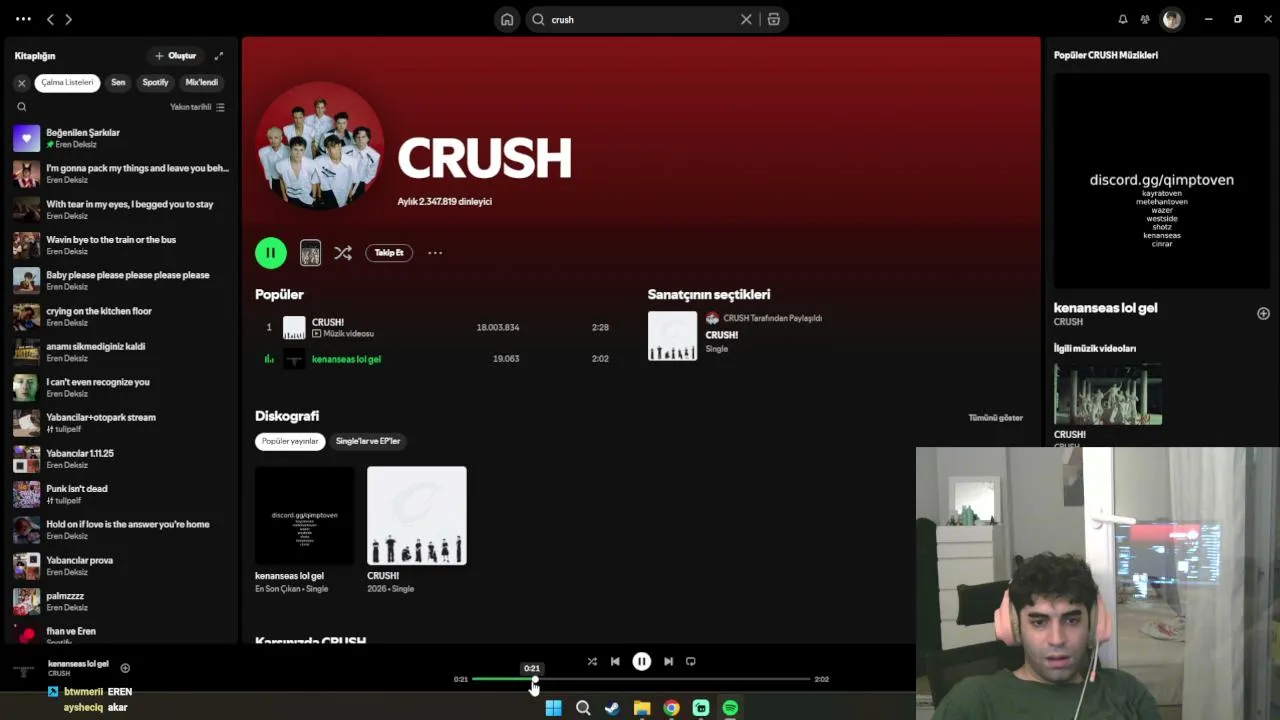Skip to the previous track
The width and height of the screenshot is (1280, 720).
(615, 661)
